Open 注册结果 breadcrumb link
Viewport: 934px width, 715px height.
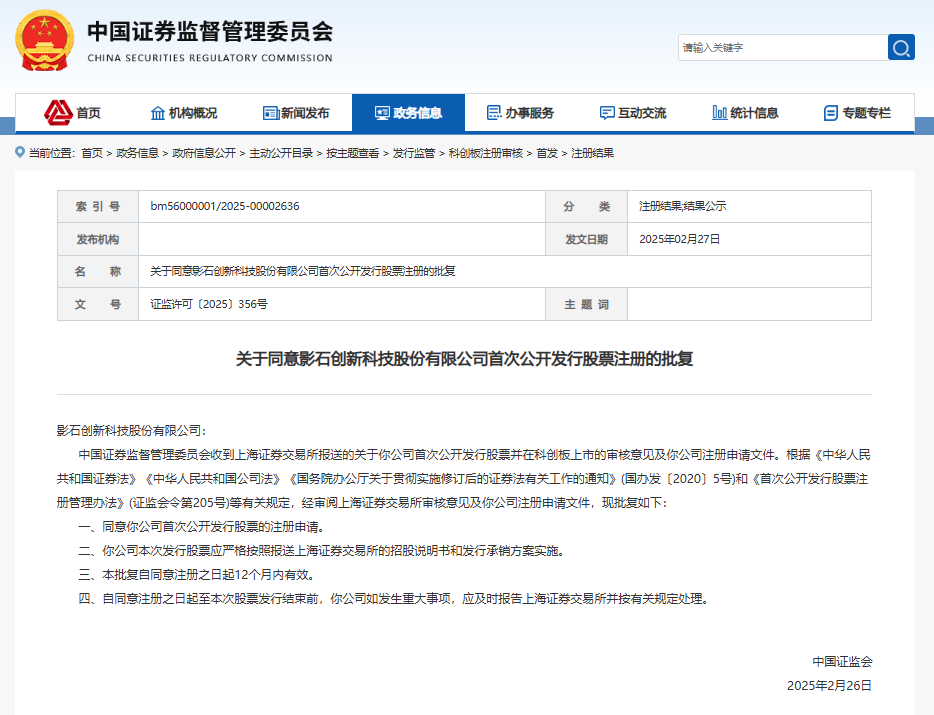(592, 153)
